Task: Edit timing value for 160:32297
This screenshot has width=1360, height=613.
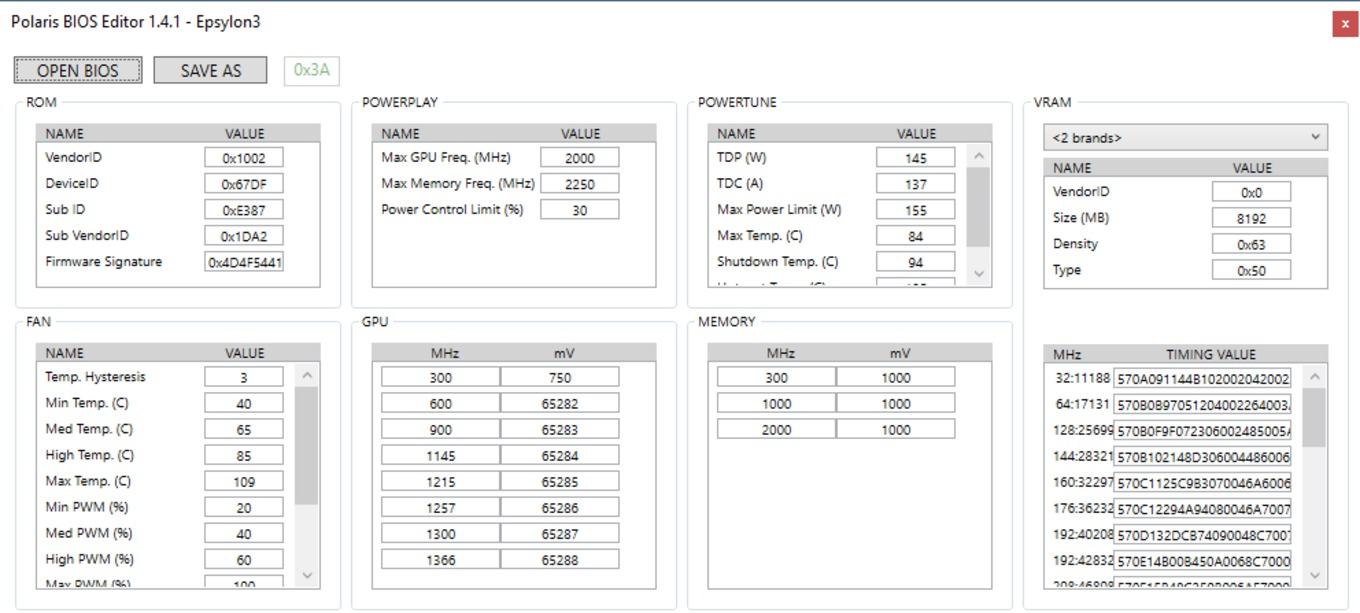Action: (x=1203, y=482)
